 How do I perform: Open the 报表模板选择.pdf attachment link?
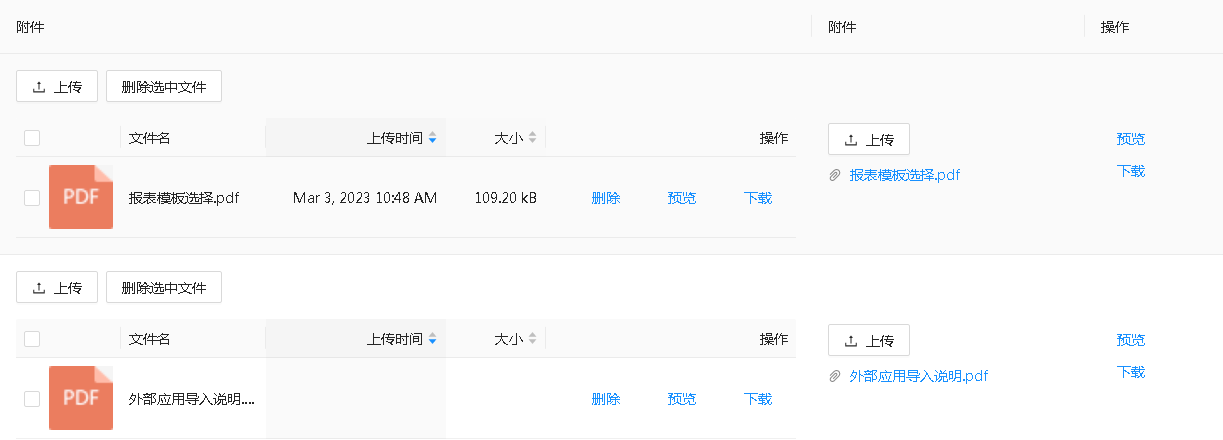pos(904,175)
